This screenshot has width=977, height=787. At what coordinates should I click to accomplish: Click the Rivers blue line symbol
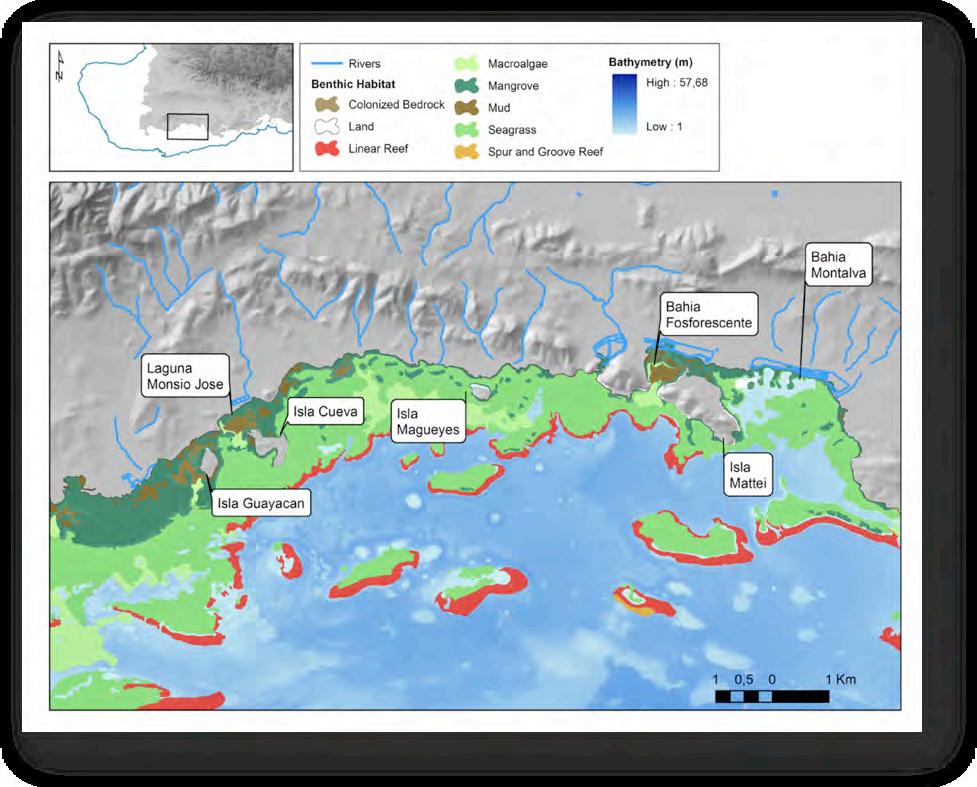[x=326, y=63]
